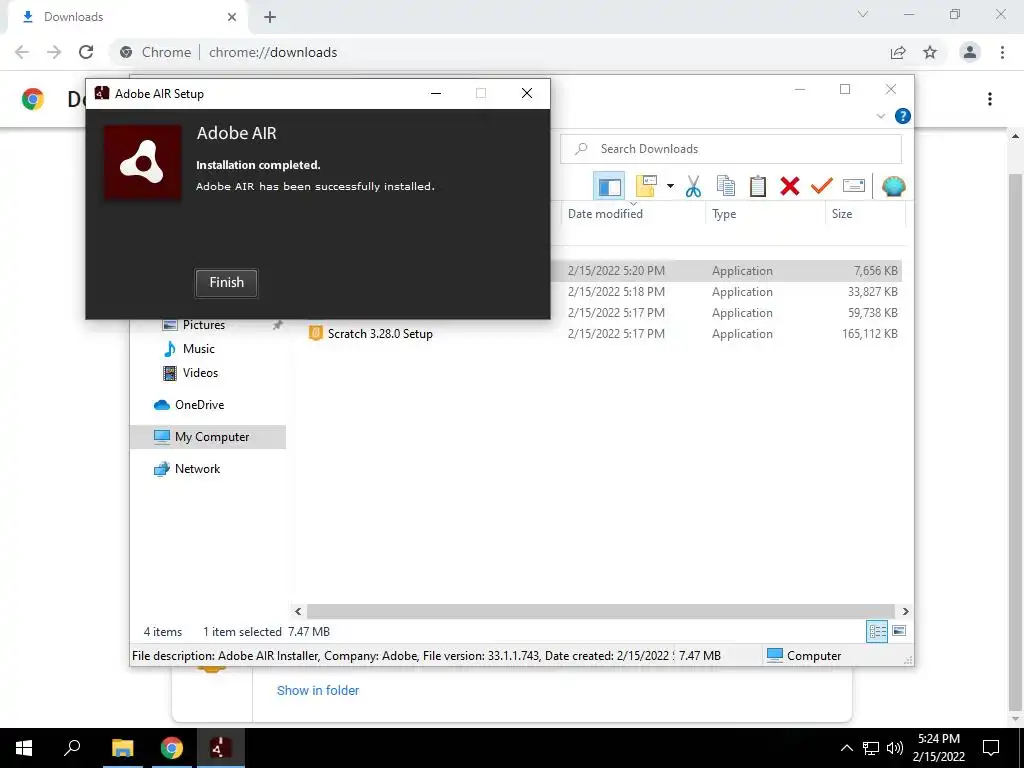
Task: Switch to Chrome from the taskbar
Action: (172, 748)
